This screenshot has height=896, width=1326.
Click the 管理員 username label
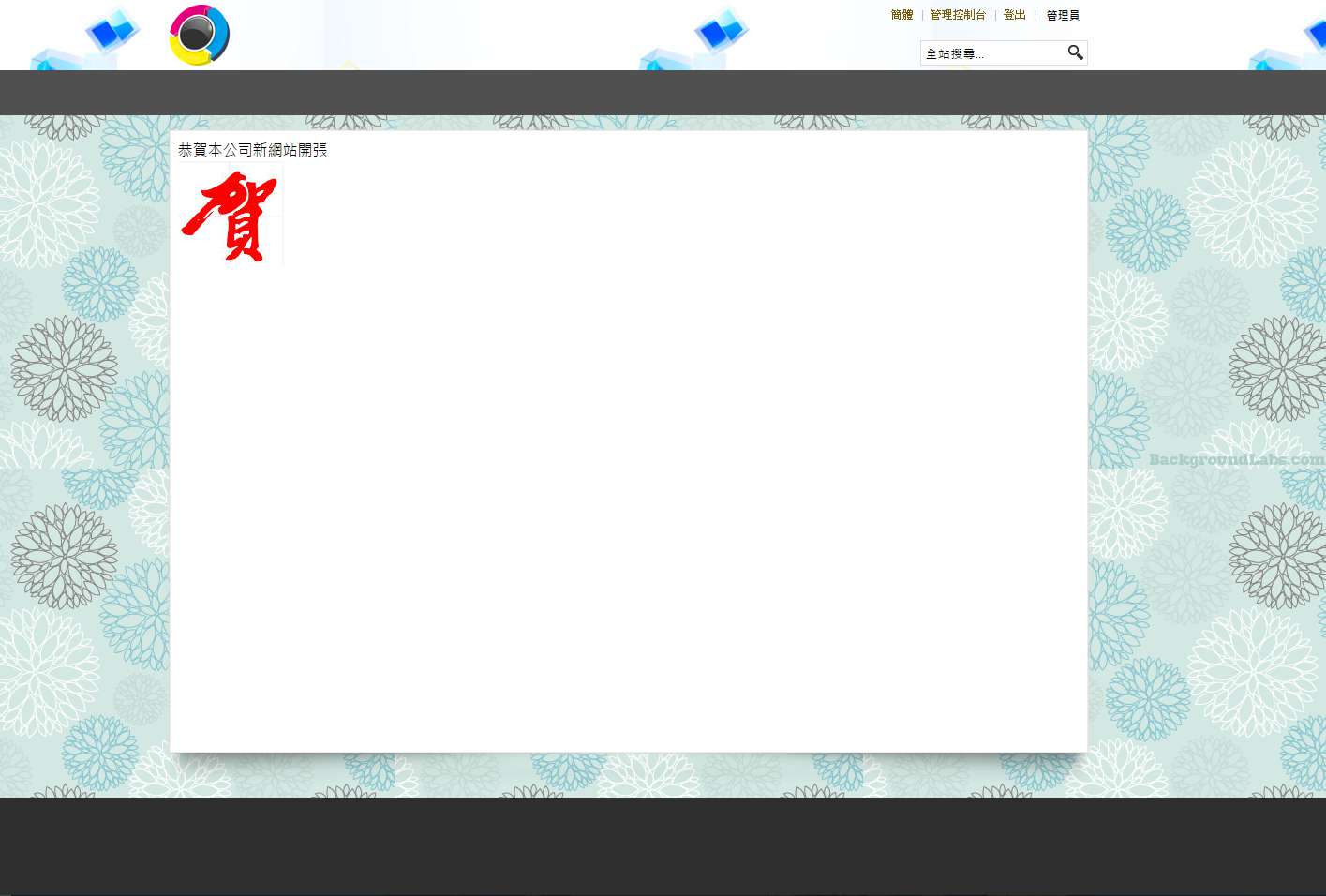[1063, 16]
